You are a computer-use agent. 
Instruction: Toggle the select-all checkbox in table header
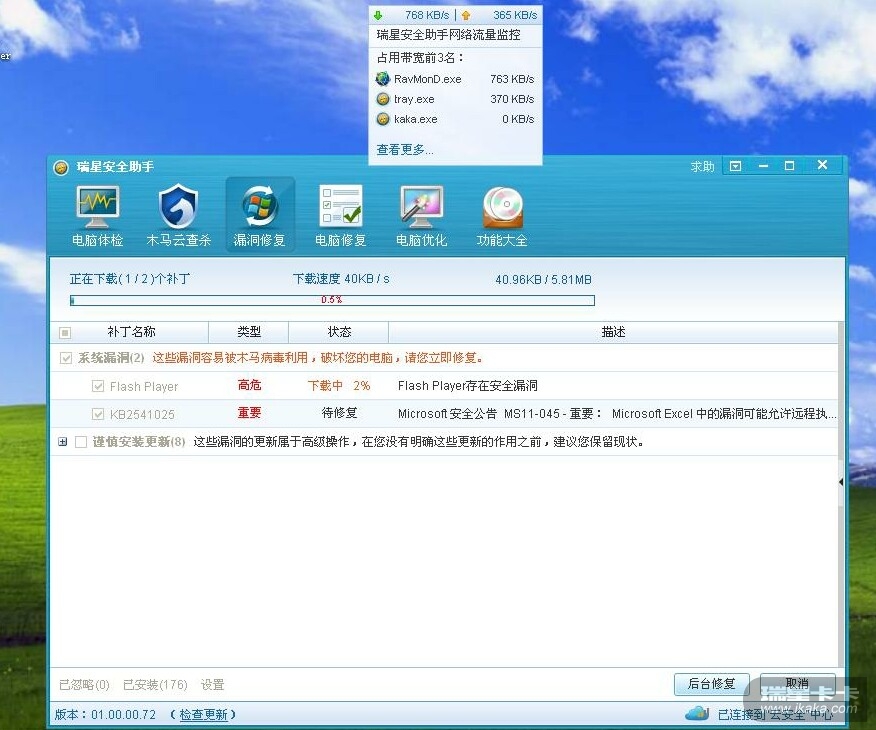(x=65, y=333)
